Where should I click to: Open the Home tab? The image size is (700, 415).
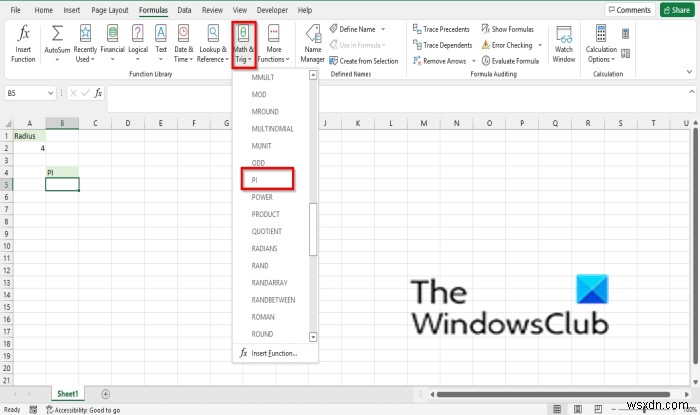click(43, 10)
